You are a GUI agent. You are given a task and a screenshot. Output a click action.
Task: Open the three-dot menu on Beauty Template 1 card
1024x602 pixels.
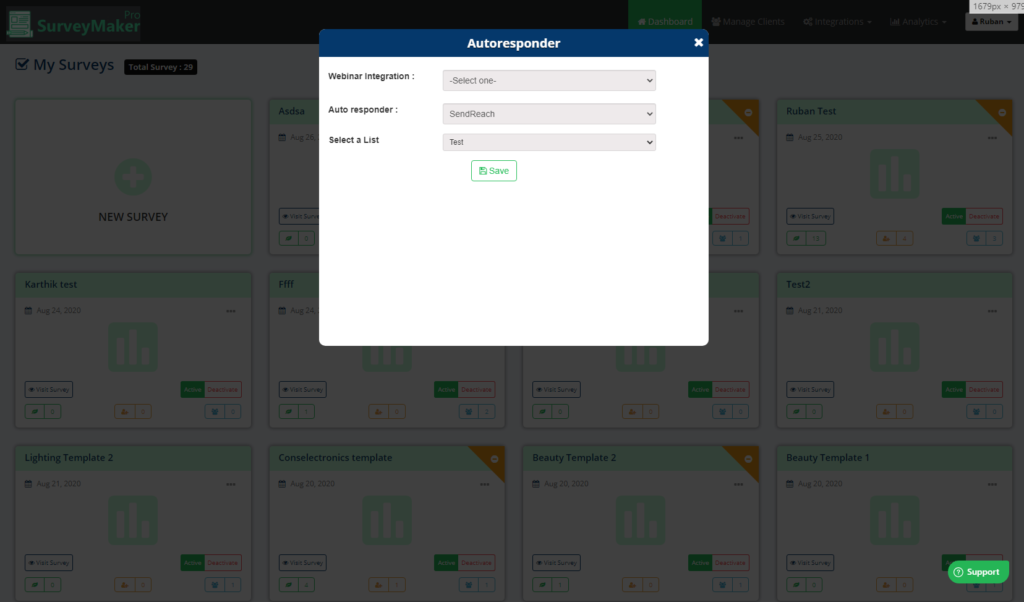point(992,484)
